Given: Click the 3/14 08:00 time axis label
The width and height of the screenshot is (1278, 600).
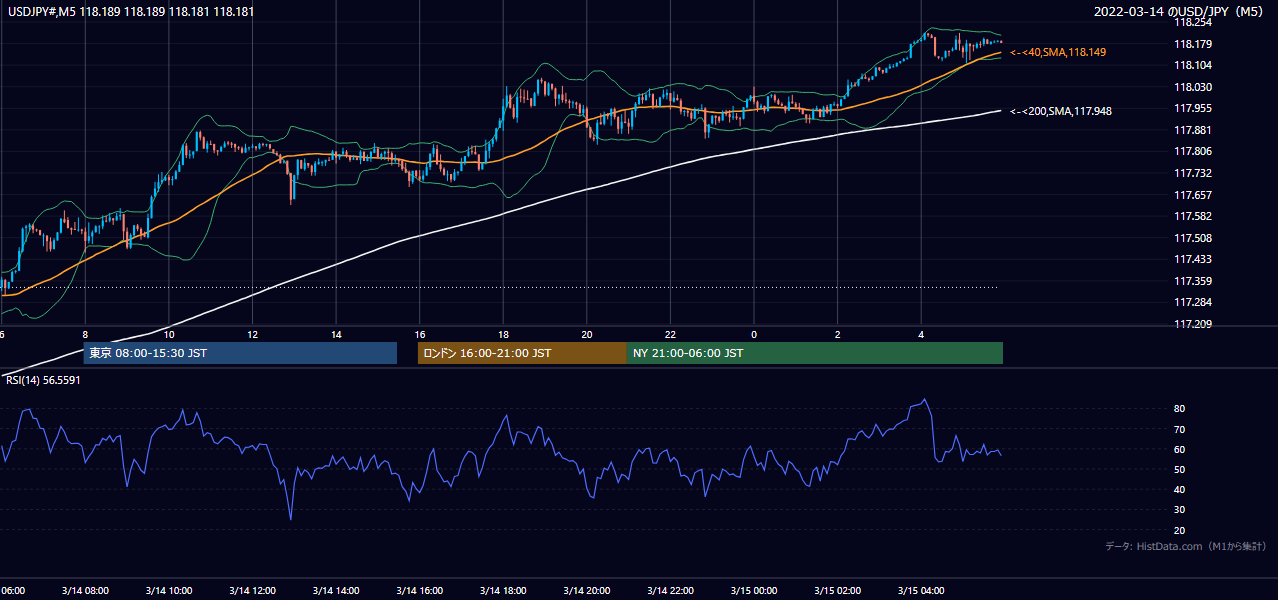Looking at the screenshot, I should tap(85, 591).
